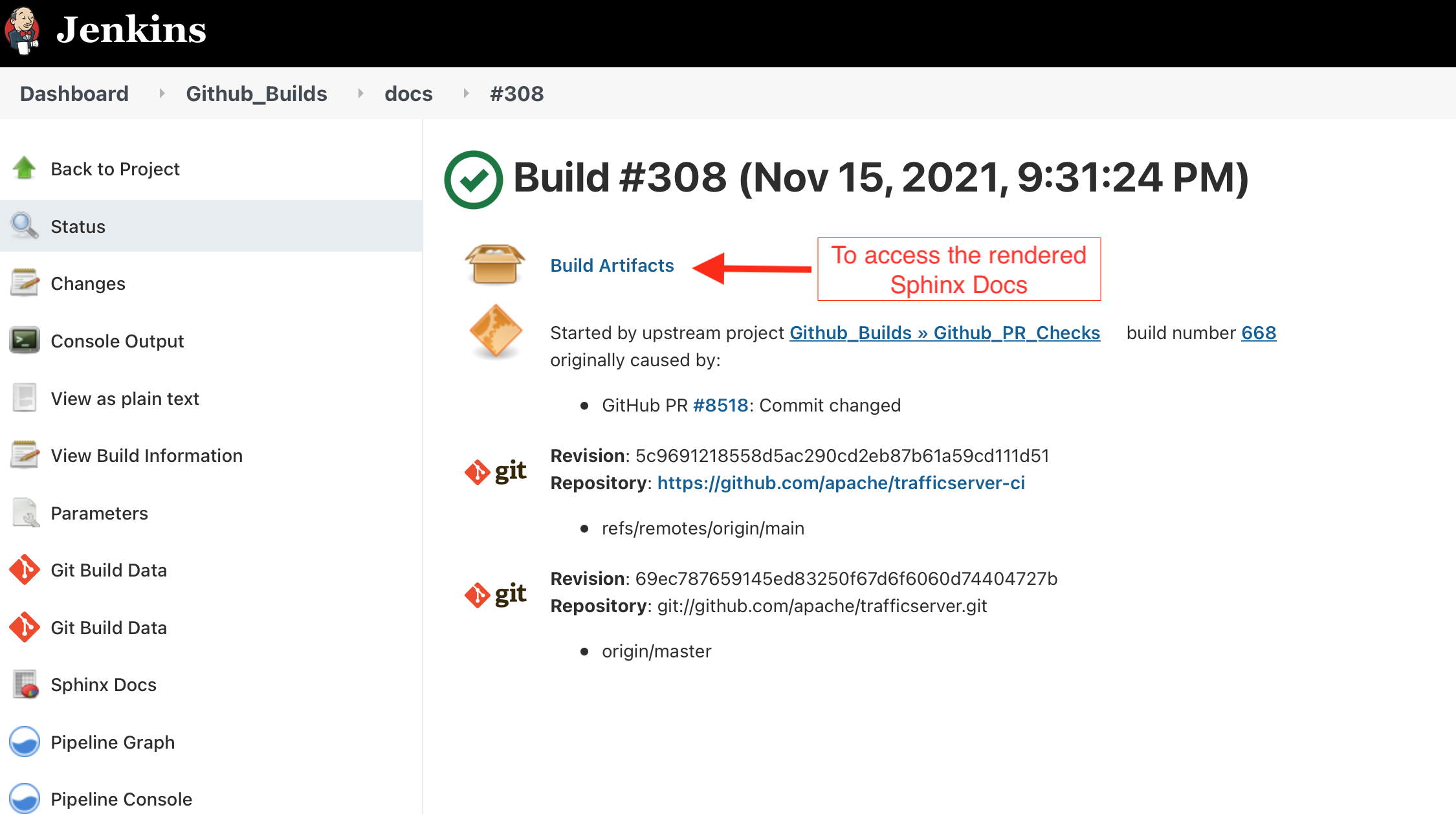Image resolution: width=1456 pixels, height=814 pixels.
Task: Expand the Changes sidebar section
Action: pyautogui.click(x=87, y=283)
